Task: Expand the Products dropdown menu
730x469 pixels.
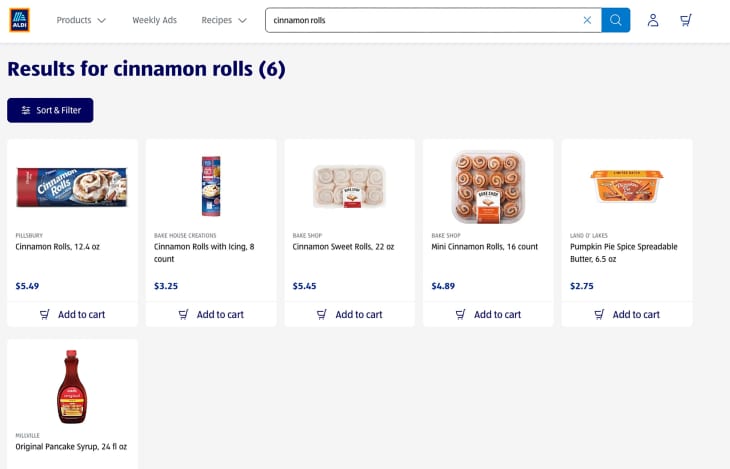Action: [x=81, y=20]
